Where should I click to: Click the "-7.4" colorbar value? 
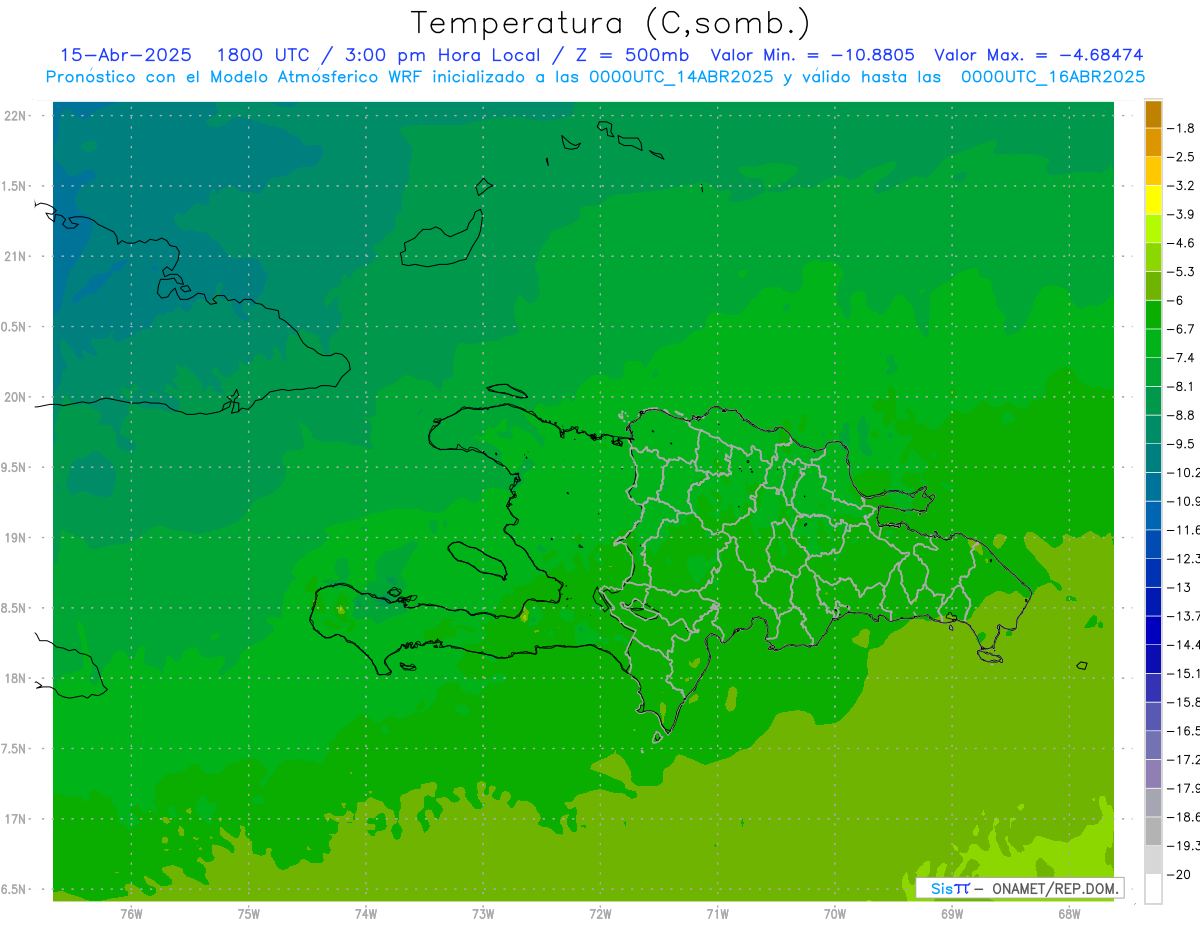1181,357
